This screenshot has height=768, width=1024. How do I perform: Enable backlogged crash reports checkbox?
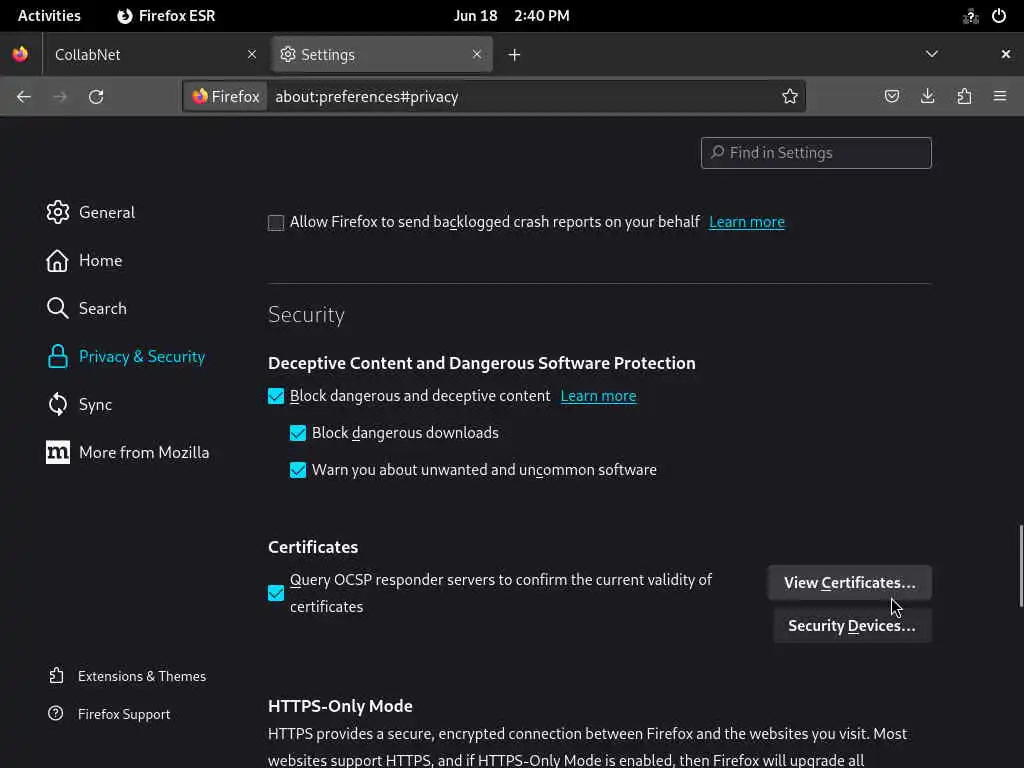click(276, 223)
